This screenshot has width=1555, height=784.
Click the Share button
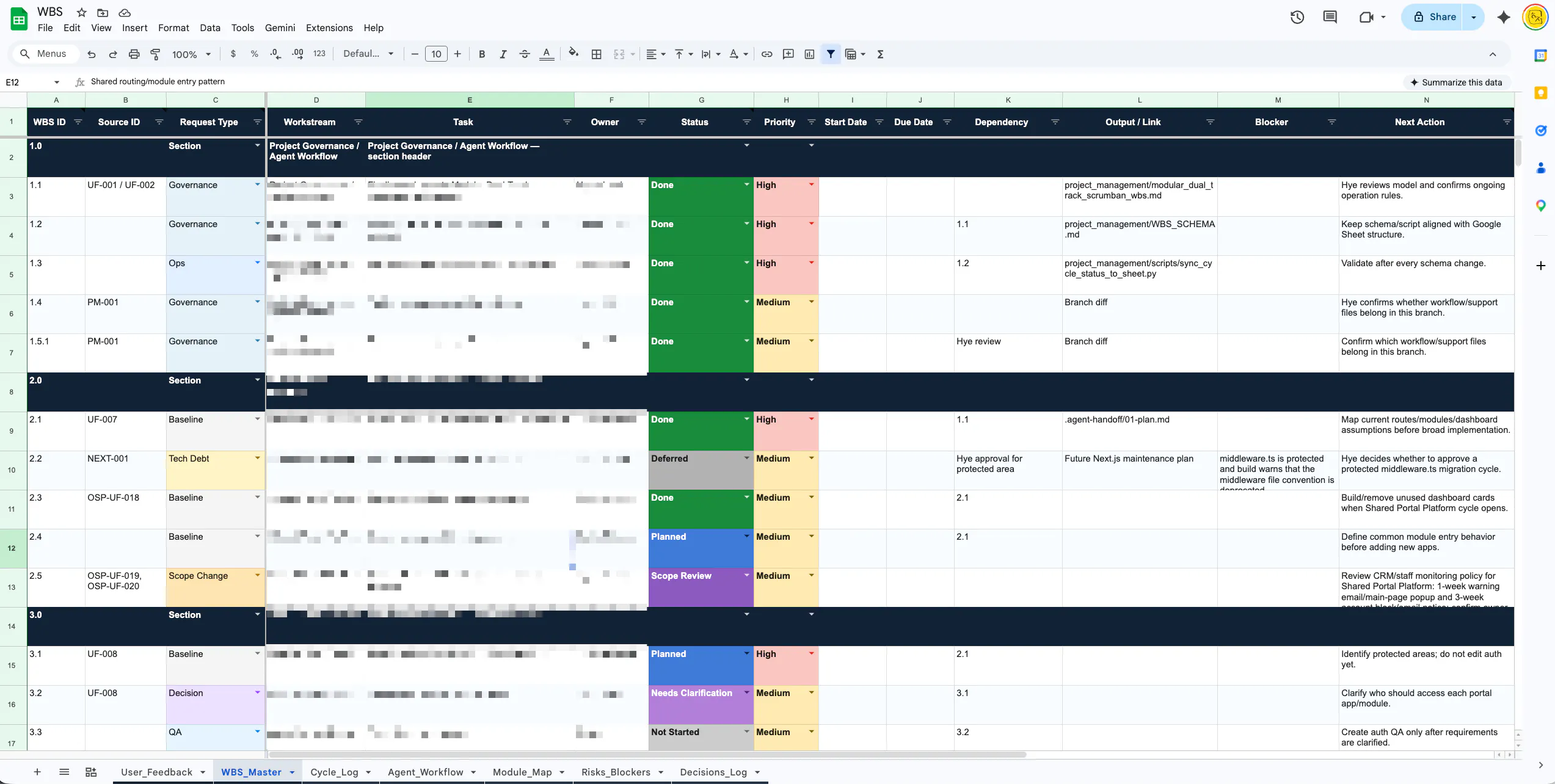click(x=1434, y=17)
